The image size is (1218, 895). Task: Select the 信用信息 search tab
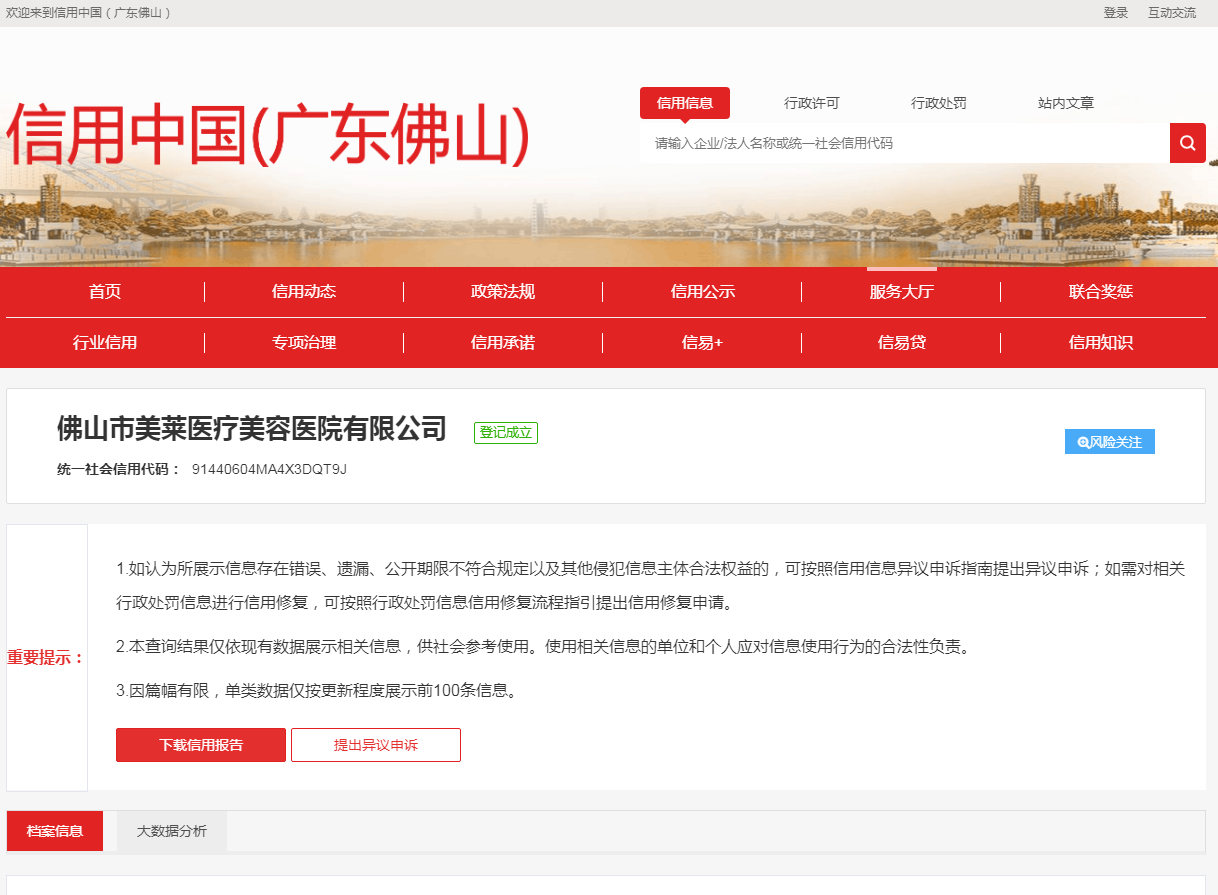pos(685,103)
